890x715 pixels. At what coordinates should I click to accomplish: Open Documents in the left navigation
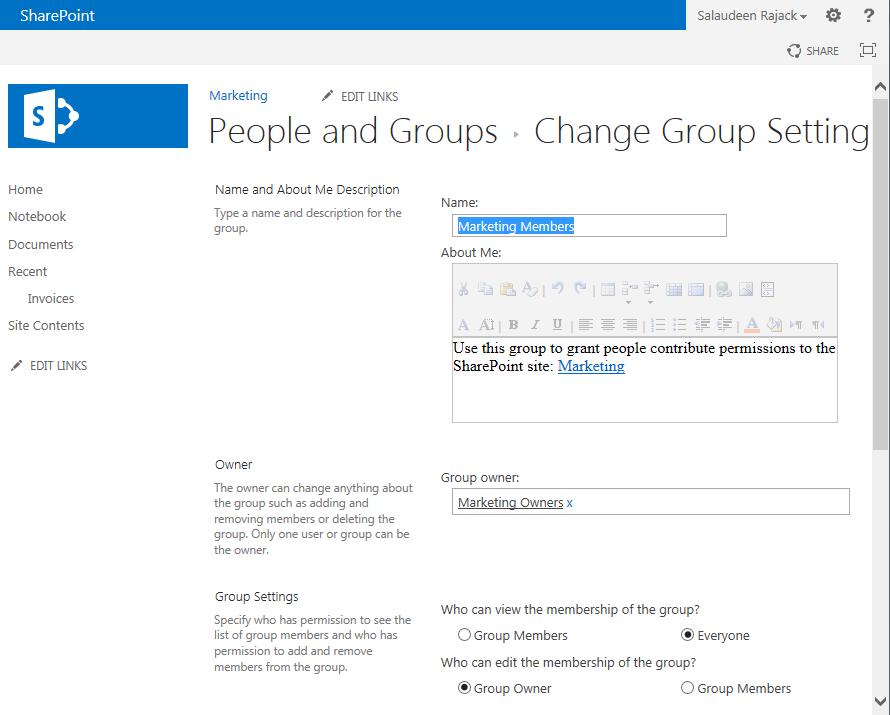41,245
